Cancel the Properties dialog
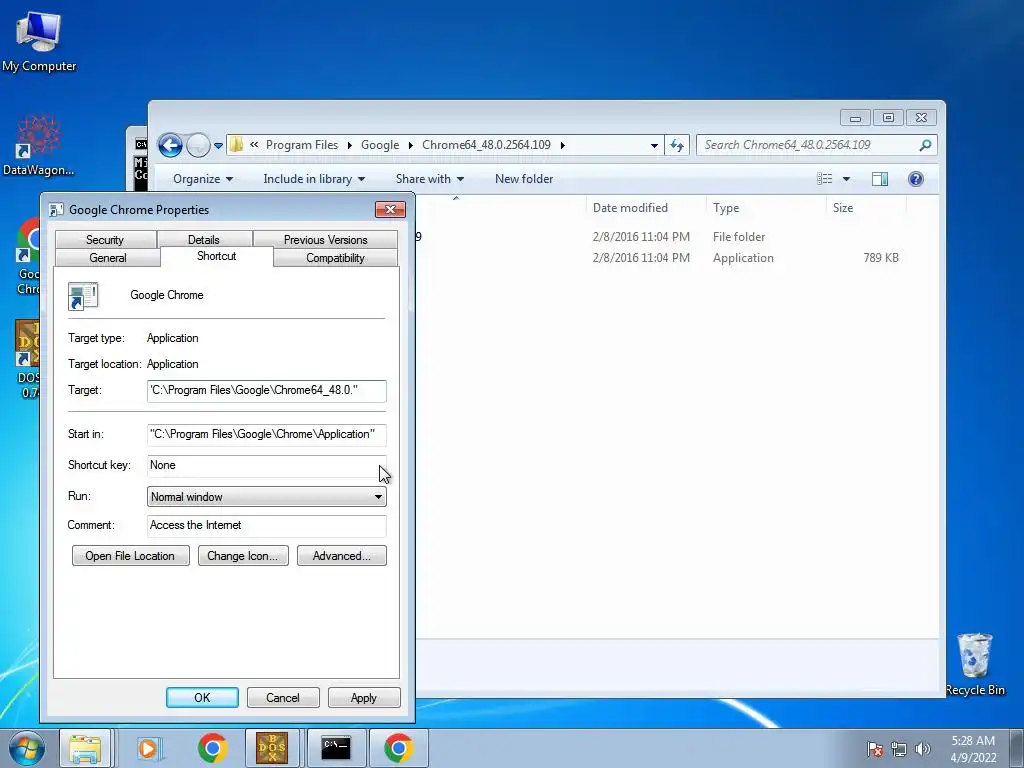1024x768 pixels. 283,697
